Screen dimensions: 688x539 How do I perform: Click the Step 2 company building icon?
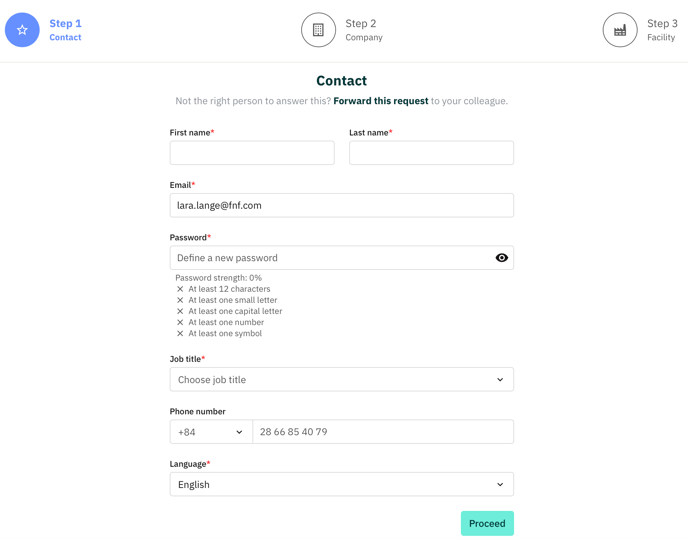click(318, 30)
